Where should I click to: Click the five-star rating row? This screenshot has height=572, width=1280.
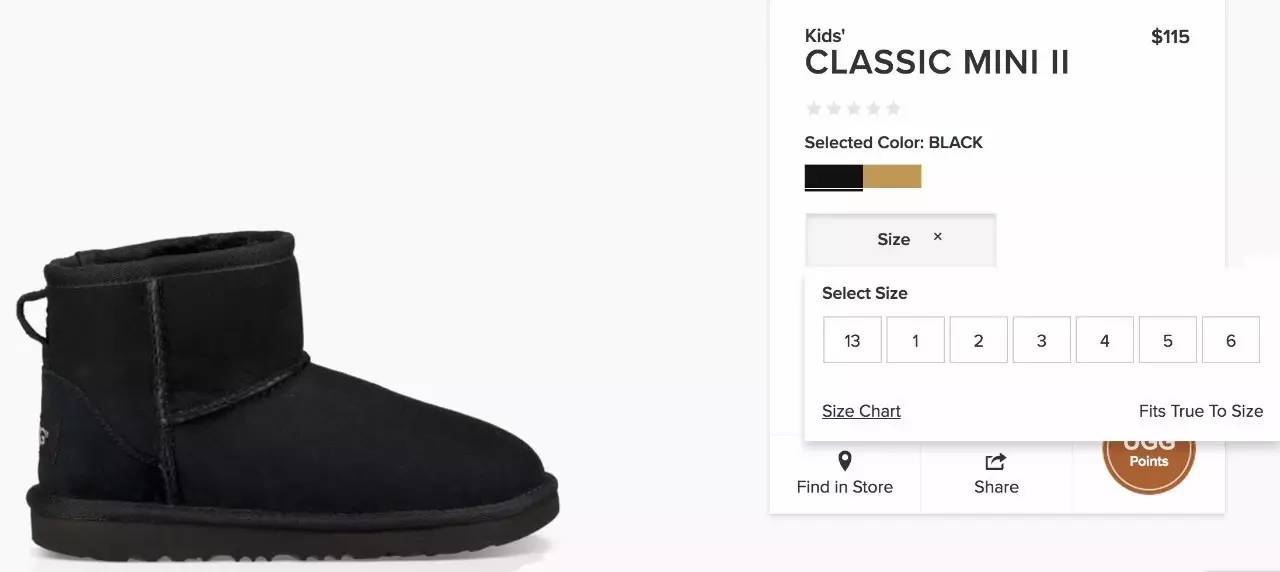pyautogui.click(x=853, y=108)
